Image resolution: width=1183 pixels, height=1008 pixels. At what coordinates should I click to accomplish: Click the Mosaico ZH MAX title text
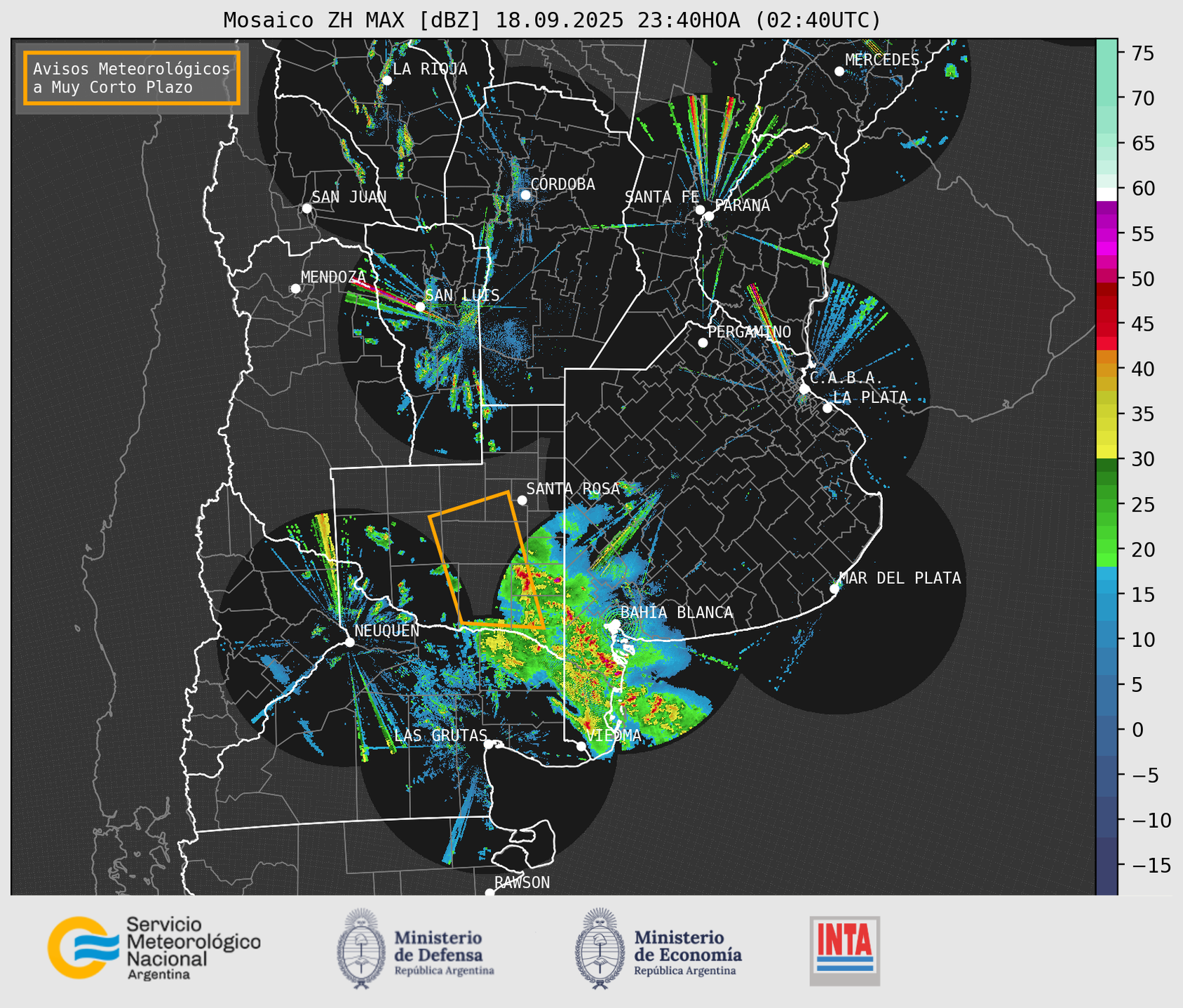(551, 20)
